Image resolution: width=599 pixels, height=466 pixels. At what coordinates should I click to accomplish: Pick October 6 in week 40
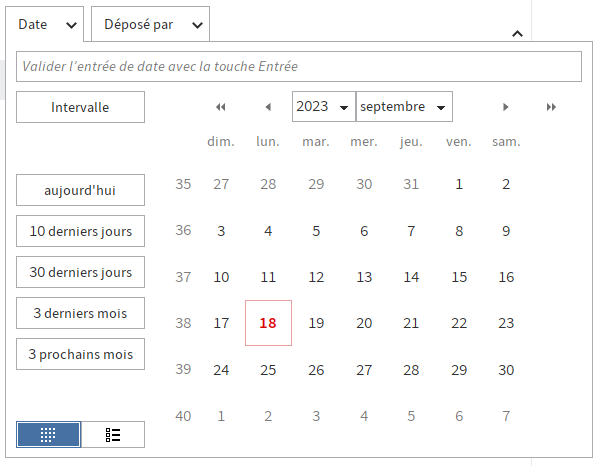(459, 416)
